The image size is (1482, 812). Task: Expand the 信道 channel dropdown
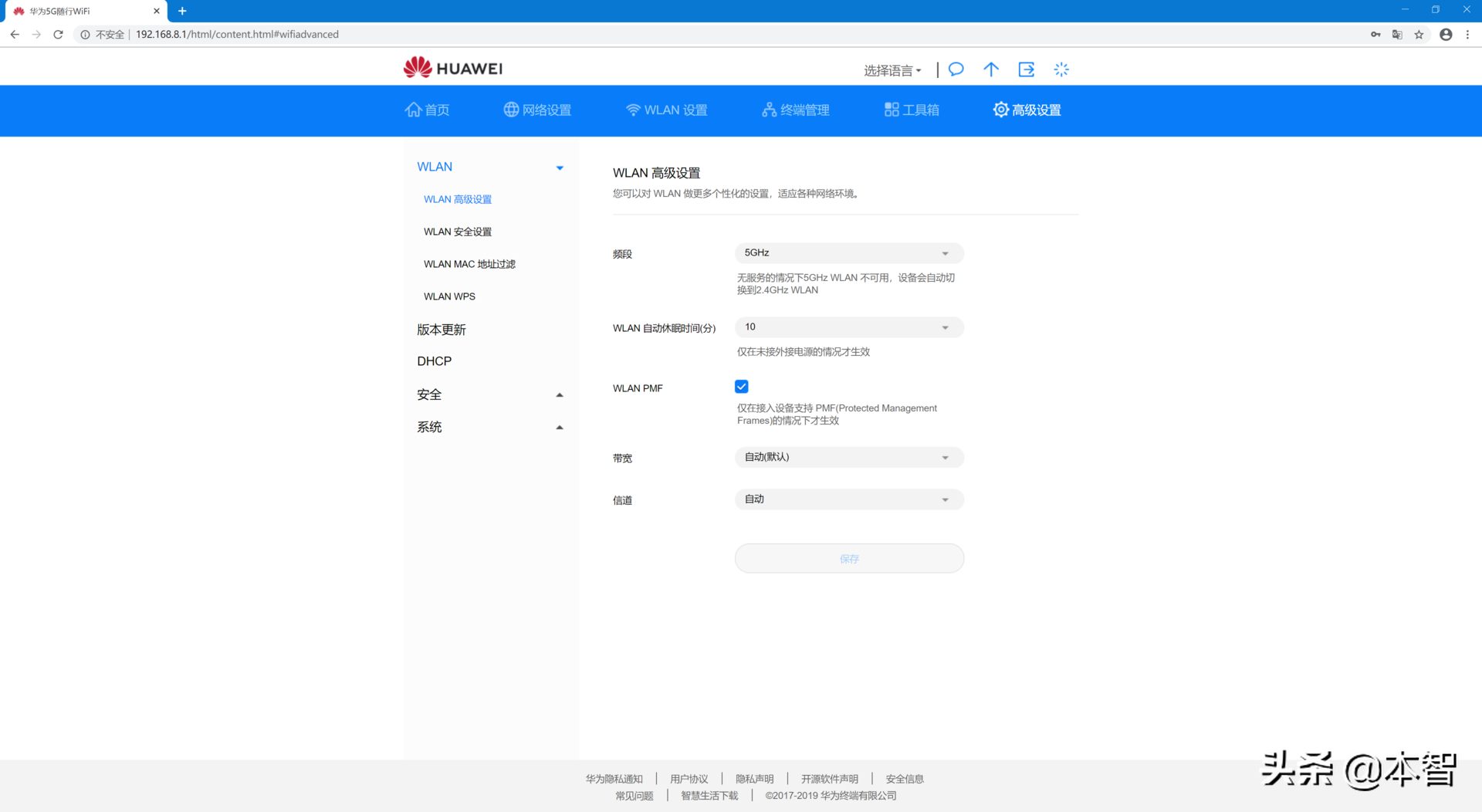point(848,499)
